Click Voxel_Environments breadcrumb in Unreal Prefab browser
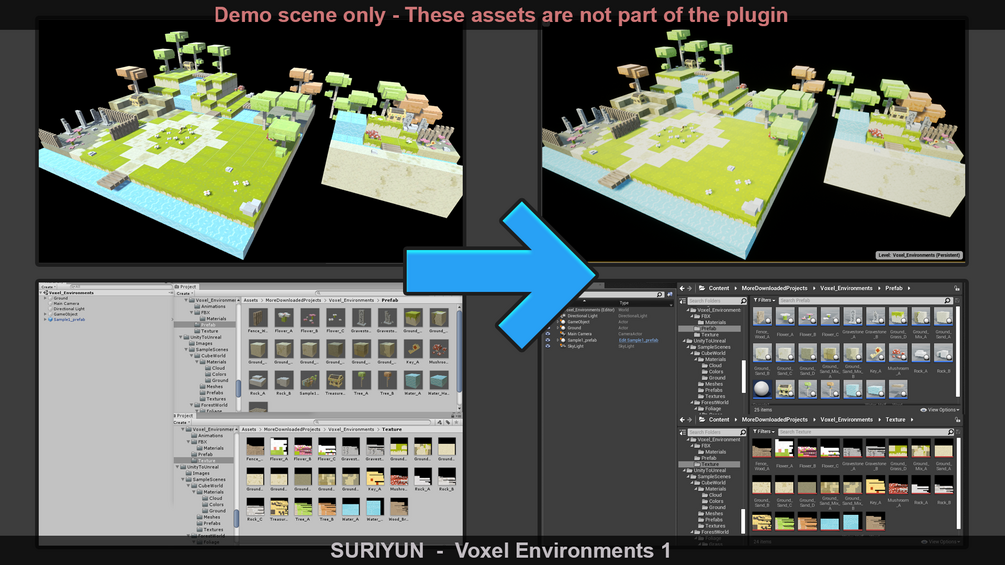 (x=846, y=288)
